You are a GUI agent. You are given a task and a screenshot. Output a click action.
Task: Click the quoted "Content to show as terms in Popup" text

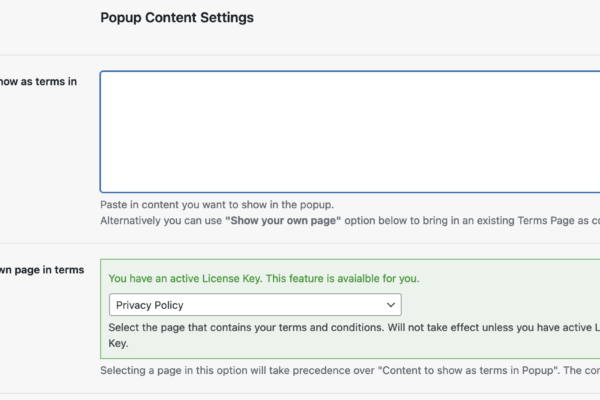[468, 371]
